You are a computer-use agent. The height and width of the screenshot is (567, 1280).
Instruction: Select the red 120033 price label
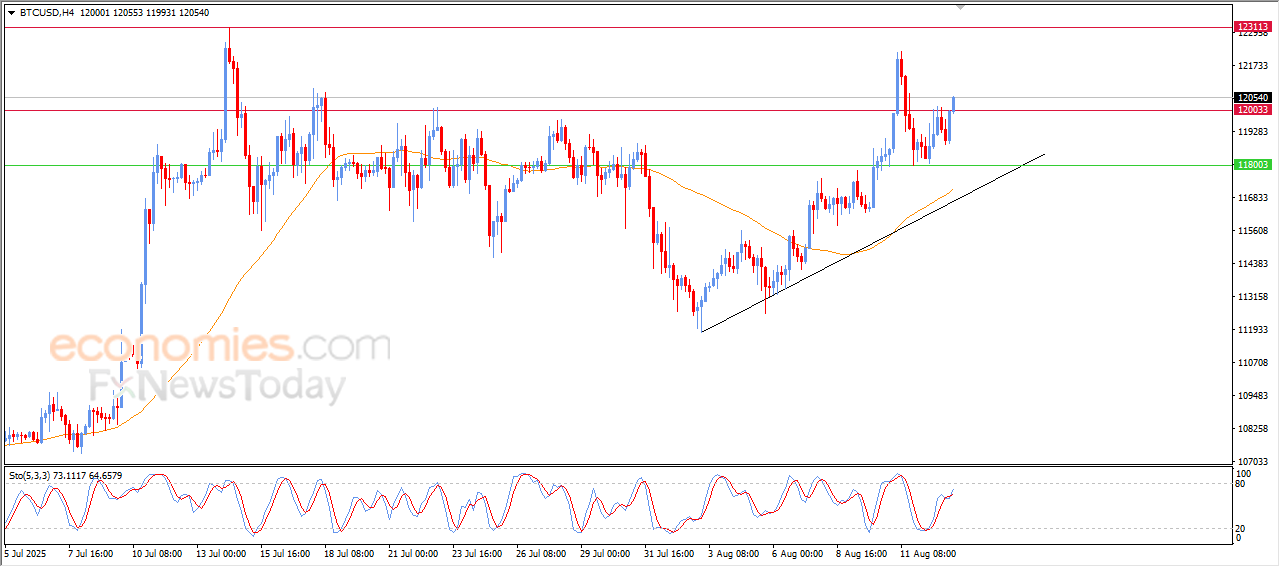(1253, 110)
